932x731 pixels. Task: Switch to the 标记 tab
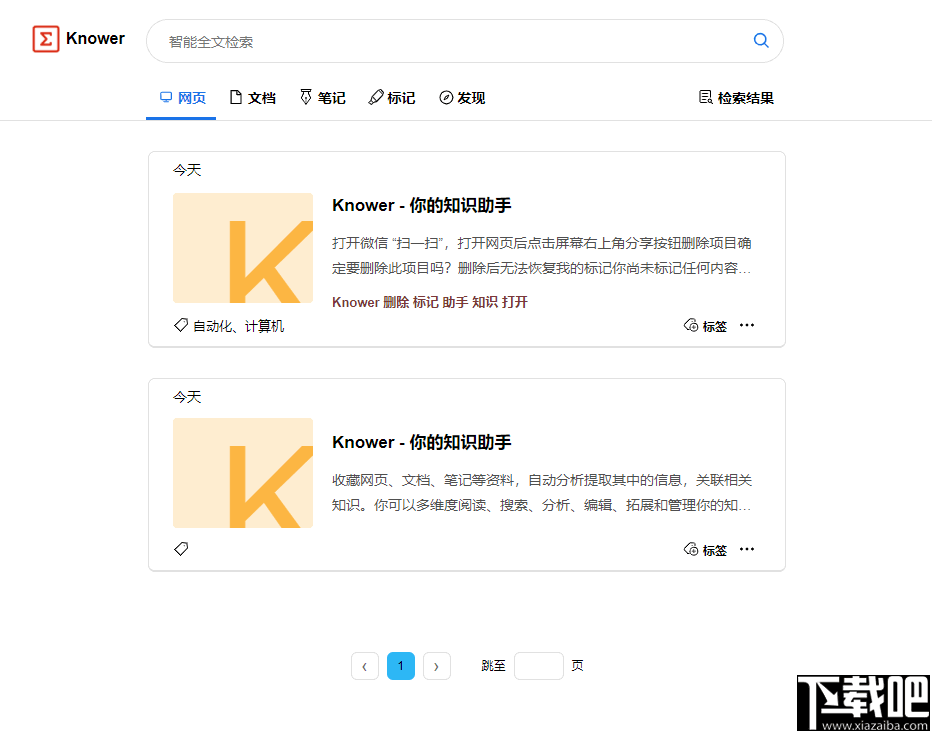point(392,97)
